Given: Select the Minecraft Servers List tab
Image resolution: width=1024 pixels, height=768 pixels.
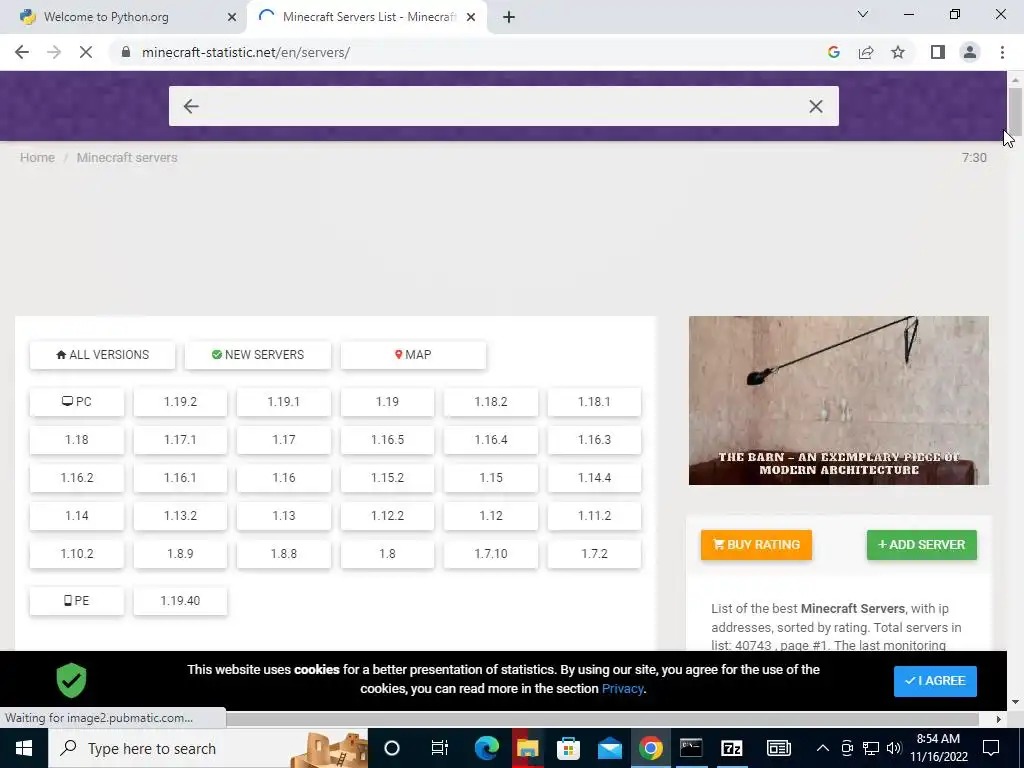Looking at the screenshot, I should click(366, 18).
